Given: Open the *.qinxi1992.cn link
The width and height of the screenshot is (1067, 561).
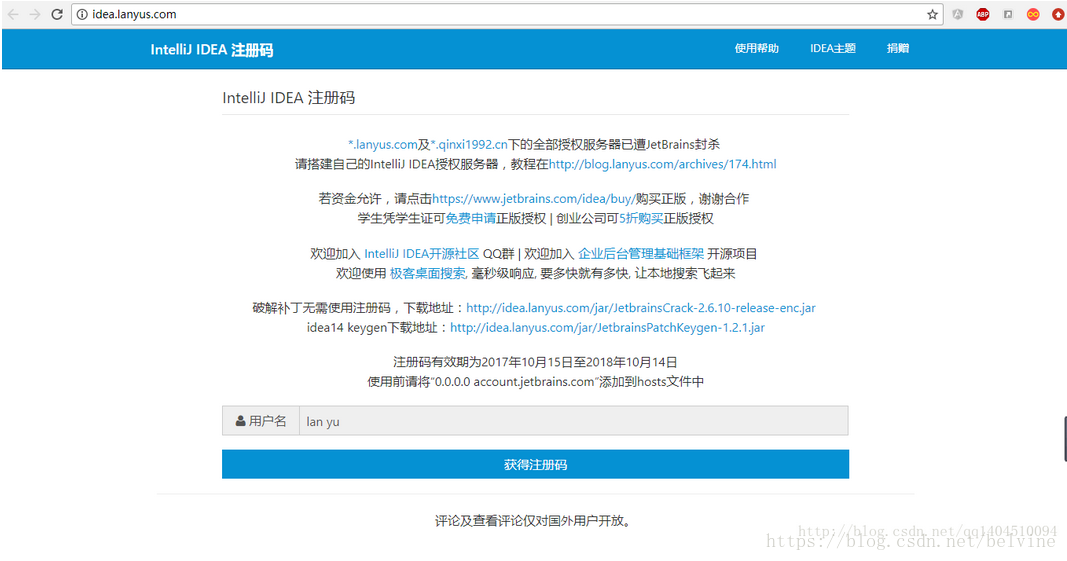Looking at the screenshot, I should click(469, 144).
